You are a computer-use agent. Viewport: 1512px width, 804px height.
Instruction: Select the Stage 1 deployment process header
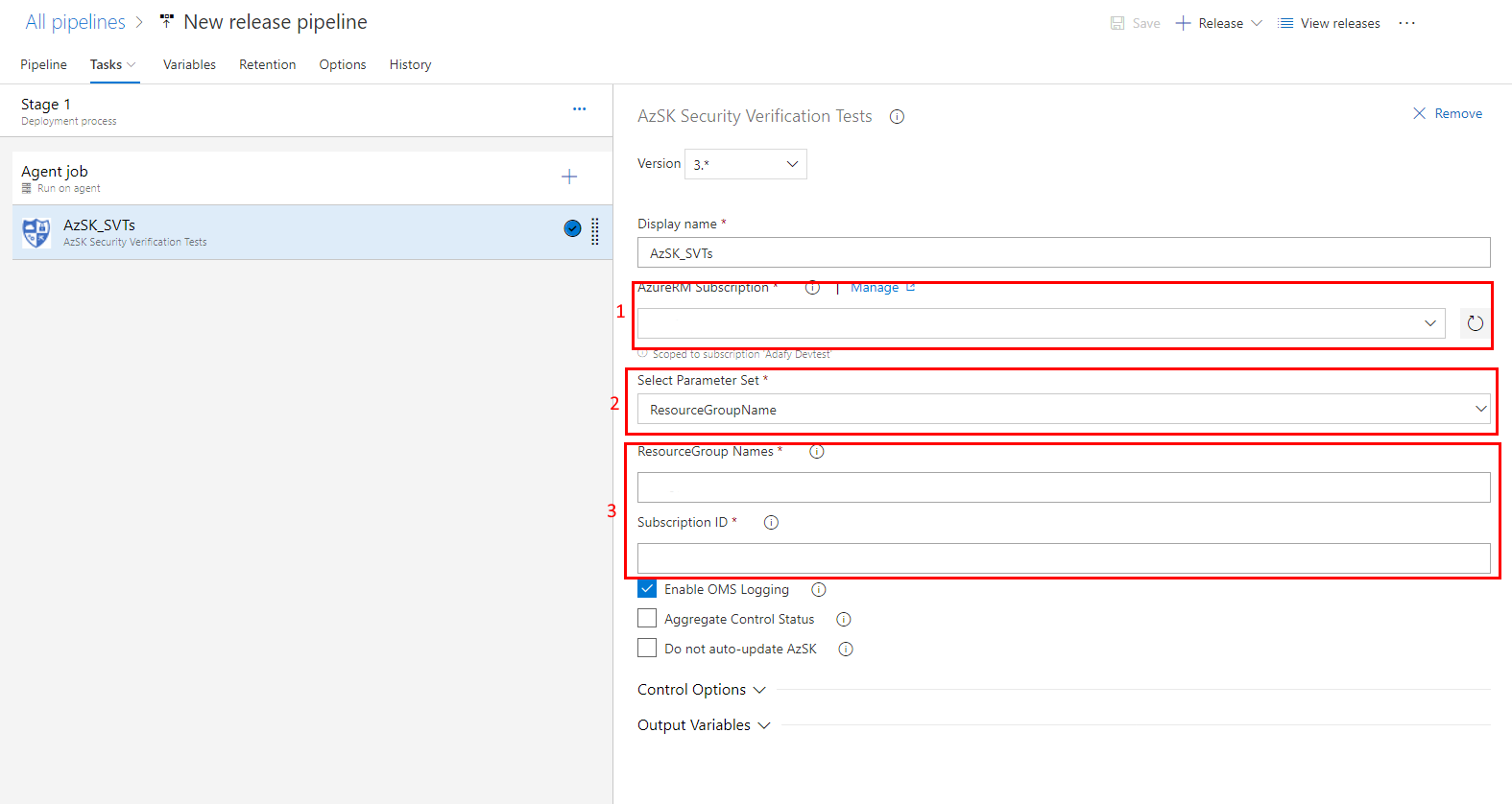pyautogui.click(x=306, y=110)
